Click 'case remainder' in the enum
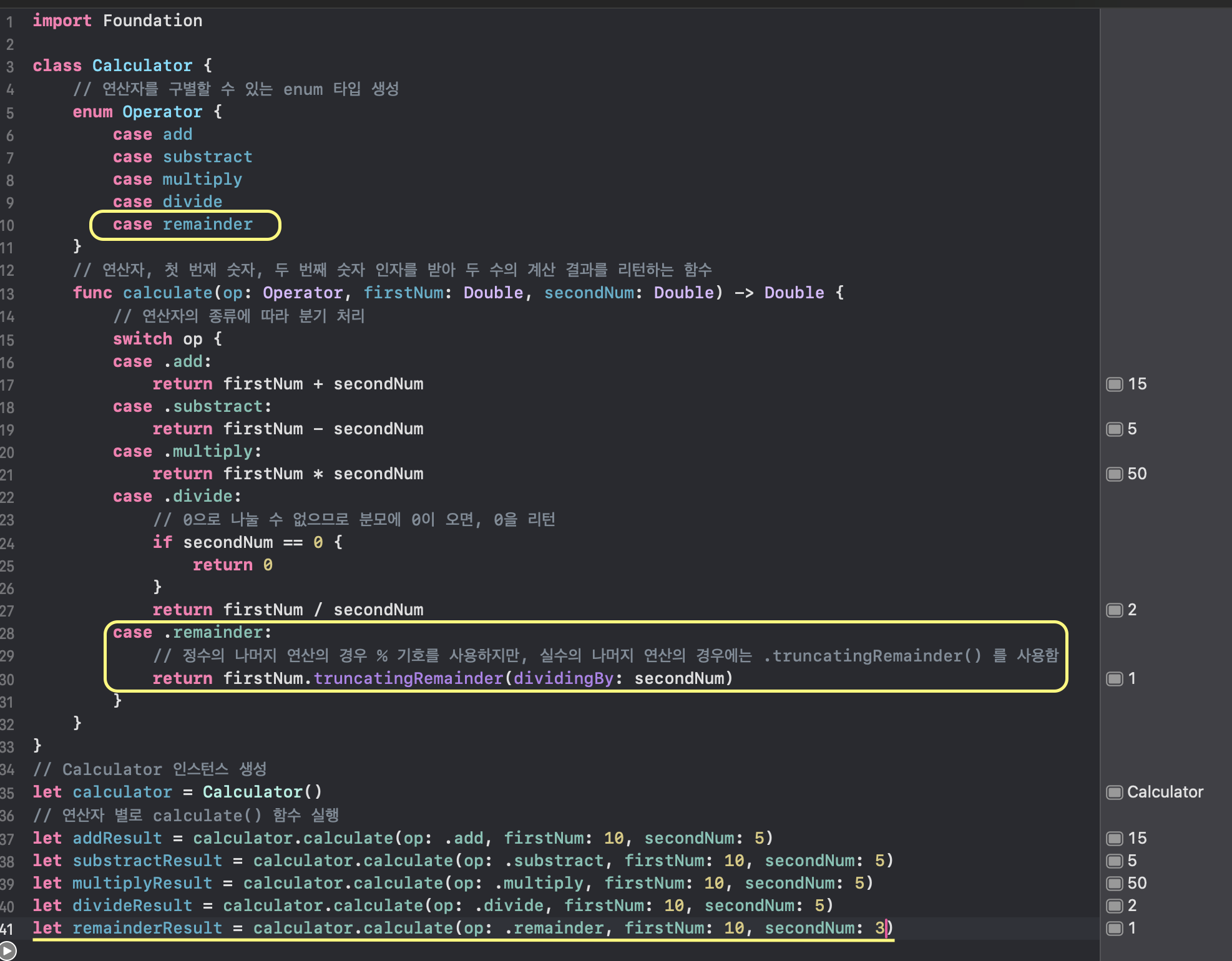Screen dimensions: 1232x961 tap(183, 225)
